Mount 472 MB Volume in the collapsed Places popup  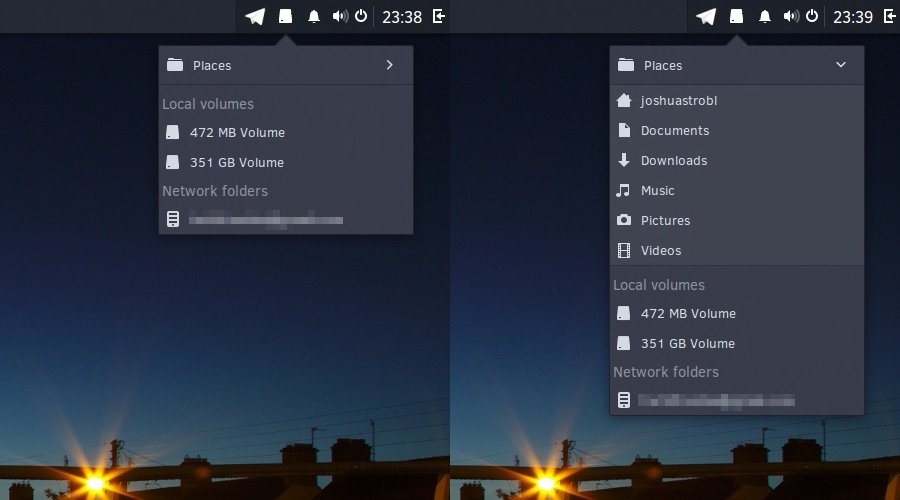click(237, 132)
